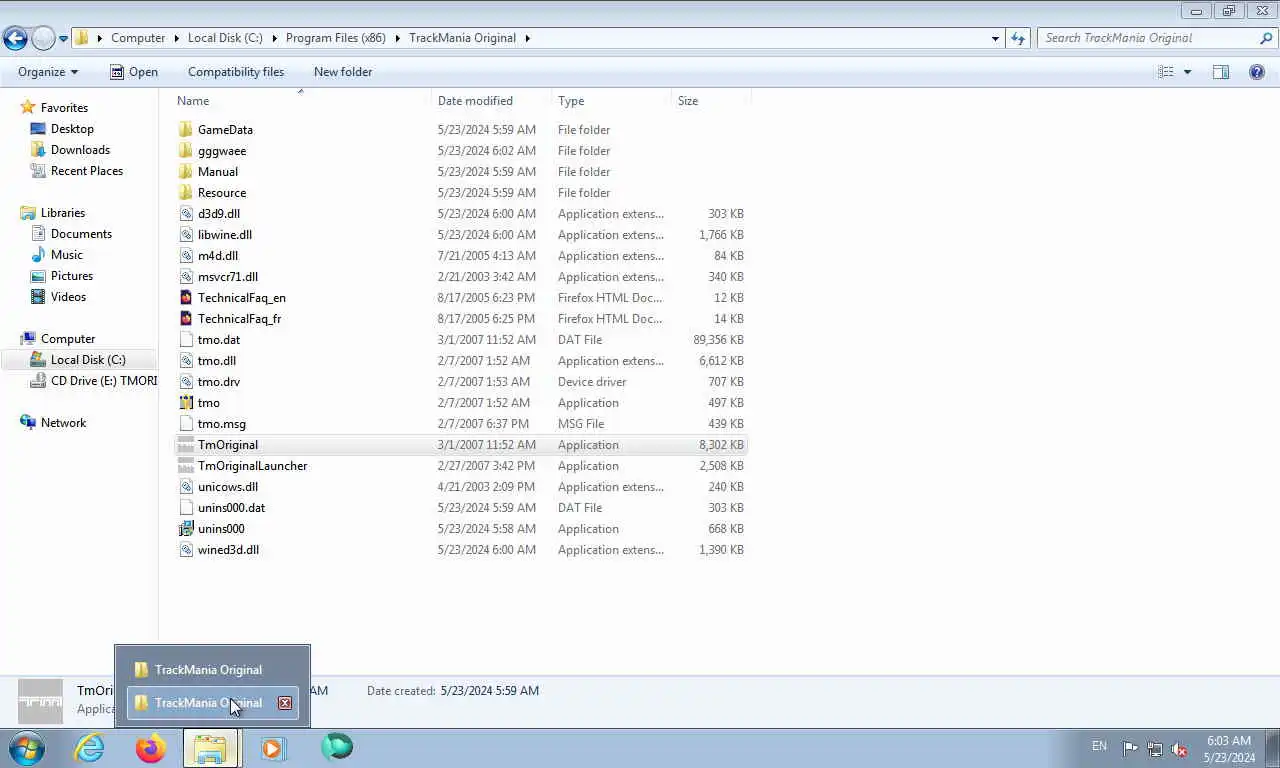Click the TechnicalFaq_en Firefox document icon
The width and height of the screenshot is (1280, 768).
coord(186,298)
